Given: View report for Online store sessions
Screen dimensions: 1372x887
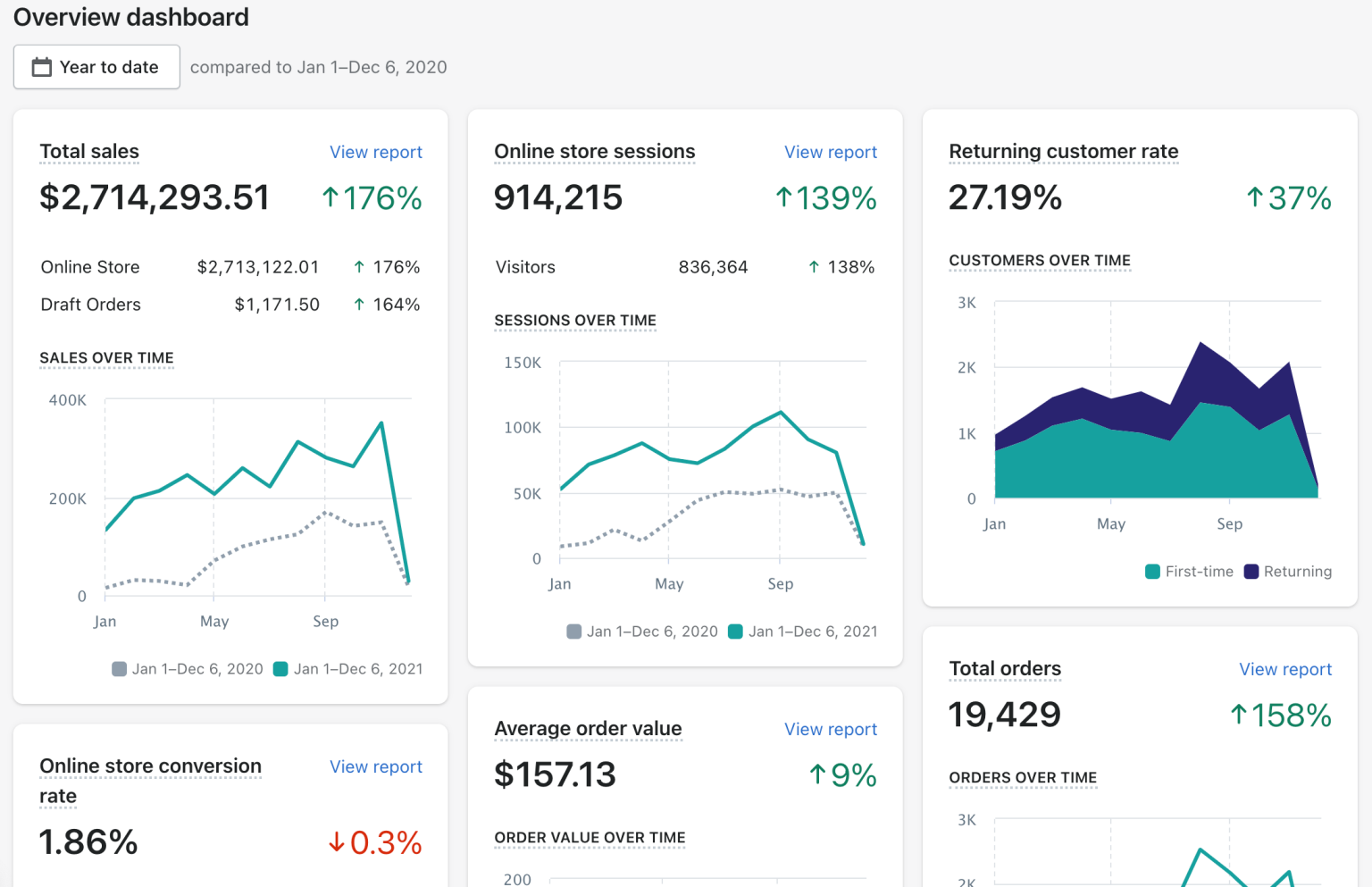Looking at the screenshot, I should (831, 152).
